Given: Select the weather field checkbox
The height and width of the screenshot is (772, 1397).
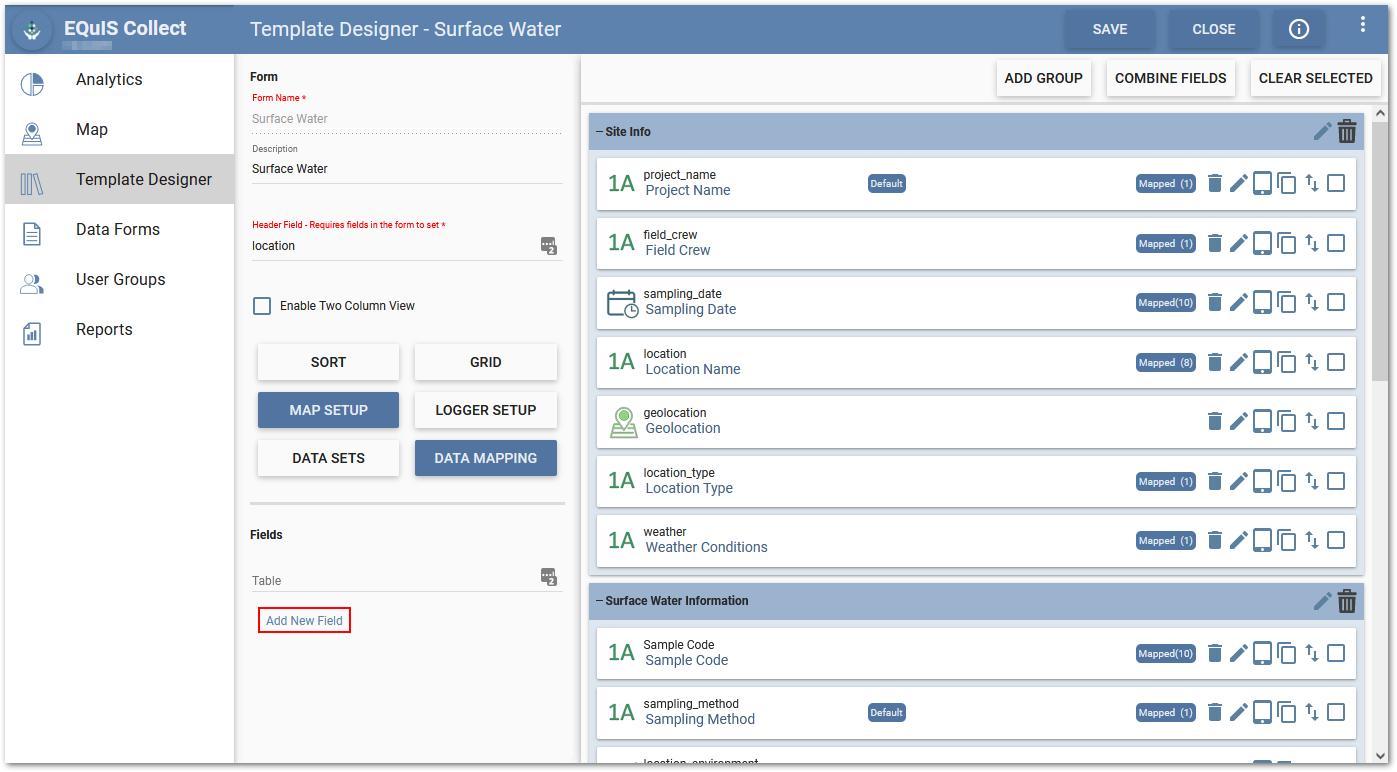Looking at the screenshot, I should click(1336, 540).
